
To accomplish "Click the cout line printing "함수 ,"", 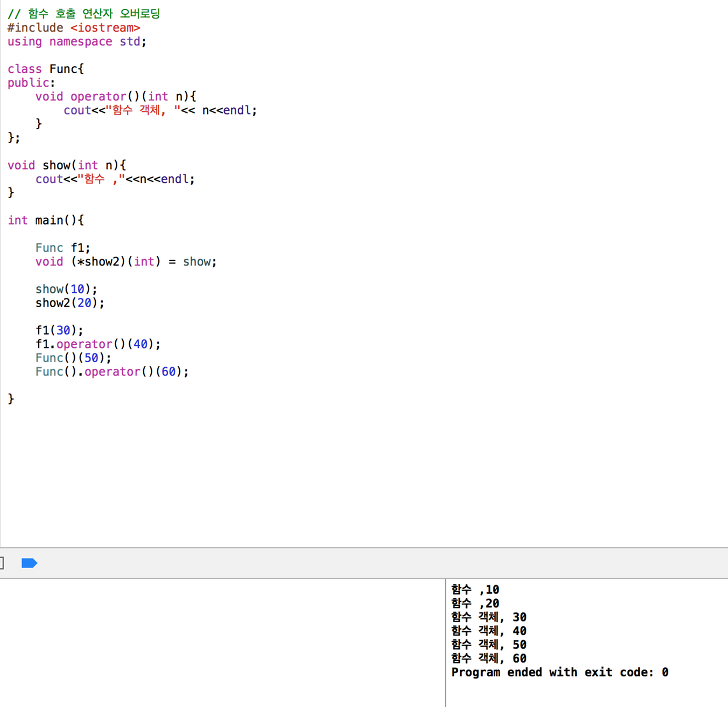I will point(115,179).
